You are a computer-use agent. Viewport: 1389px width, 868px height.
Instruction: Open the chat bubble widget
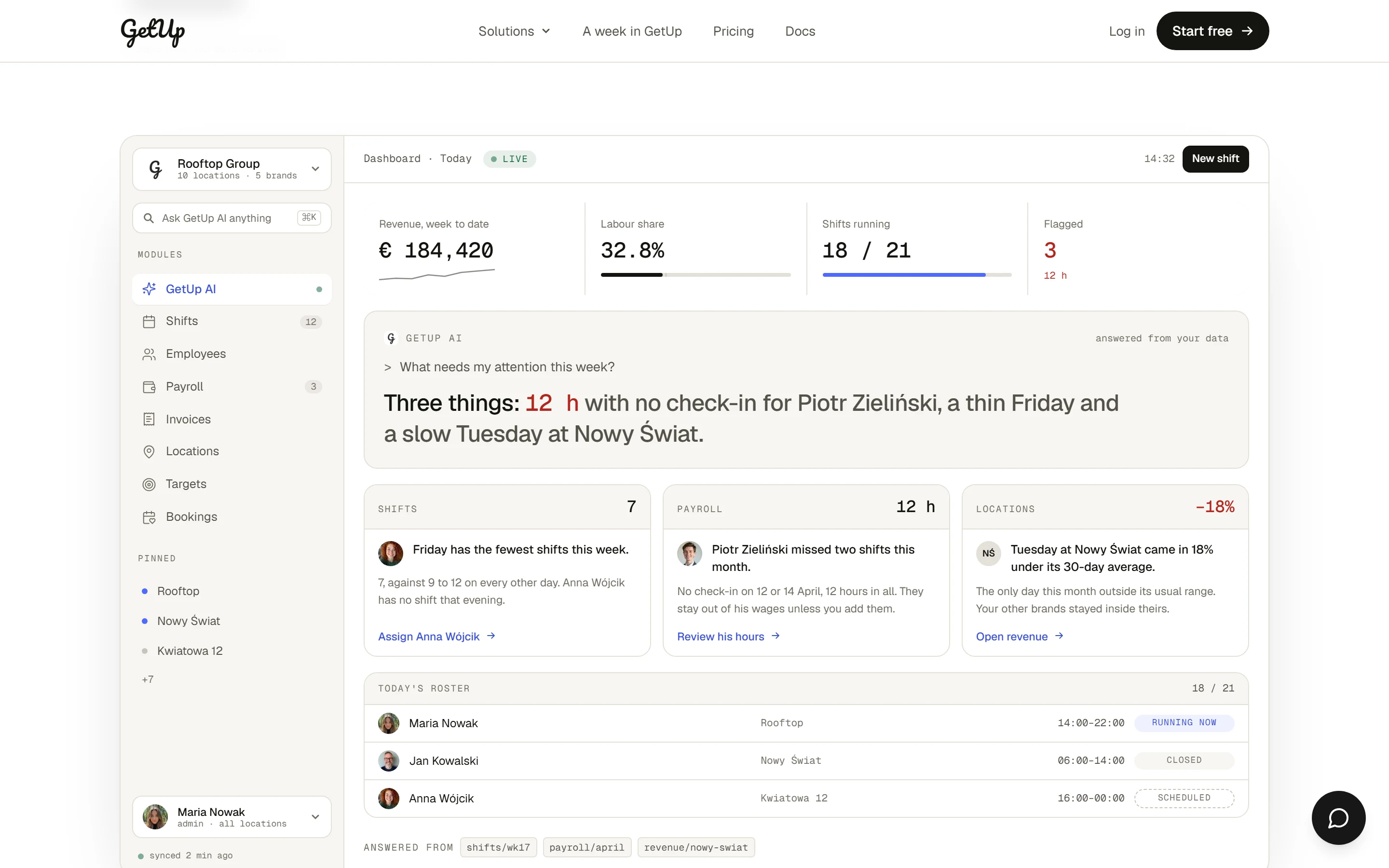coord(1338,817)
